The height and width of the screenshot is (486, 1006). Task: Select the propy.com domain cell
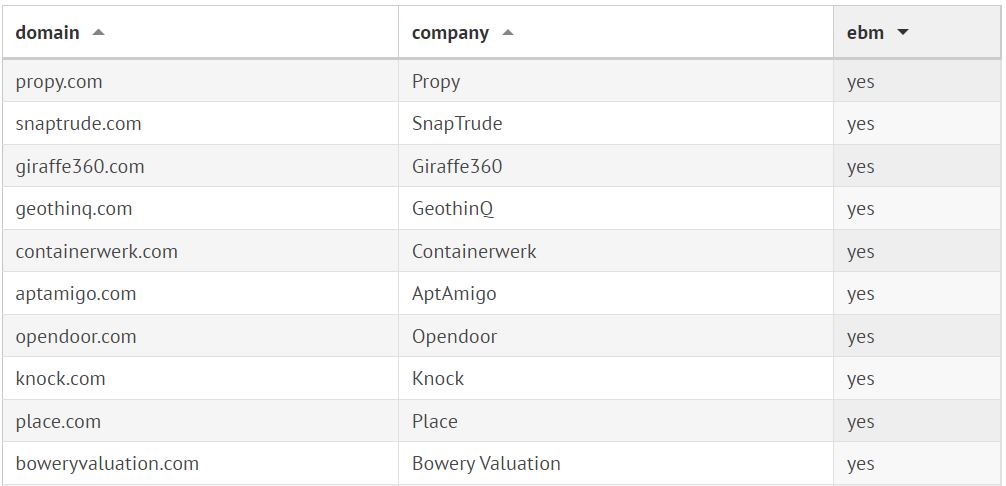[59, 82]
